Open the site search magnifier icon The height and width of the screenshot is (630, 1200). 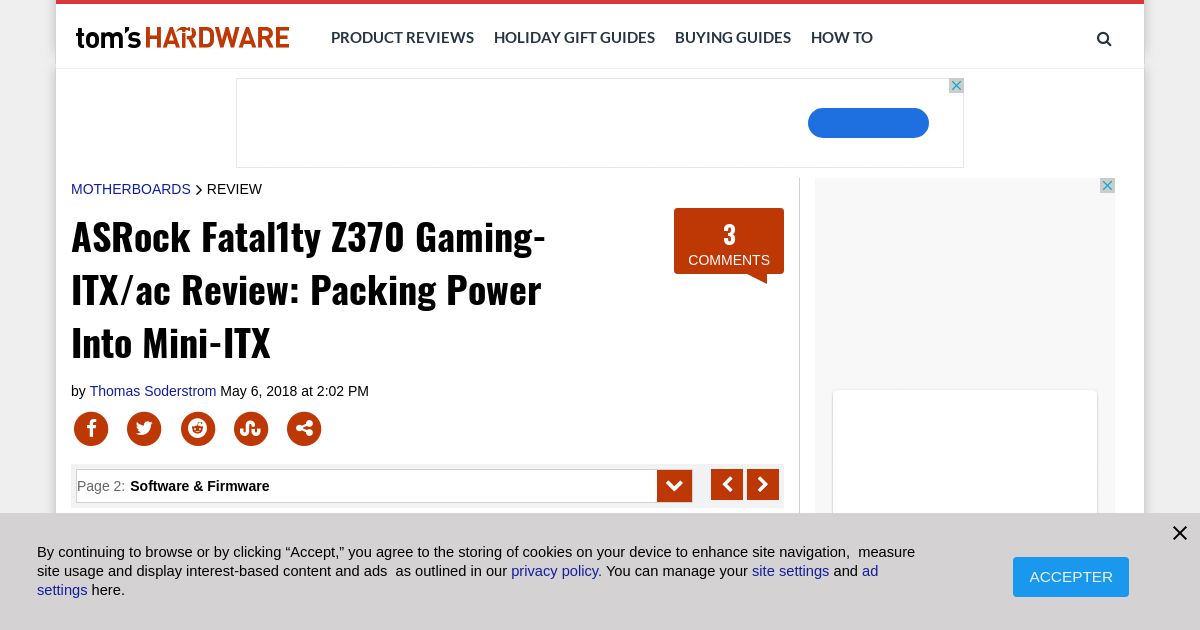pos(1104,39)
